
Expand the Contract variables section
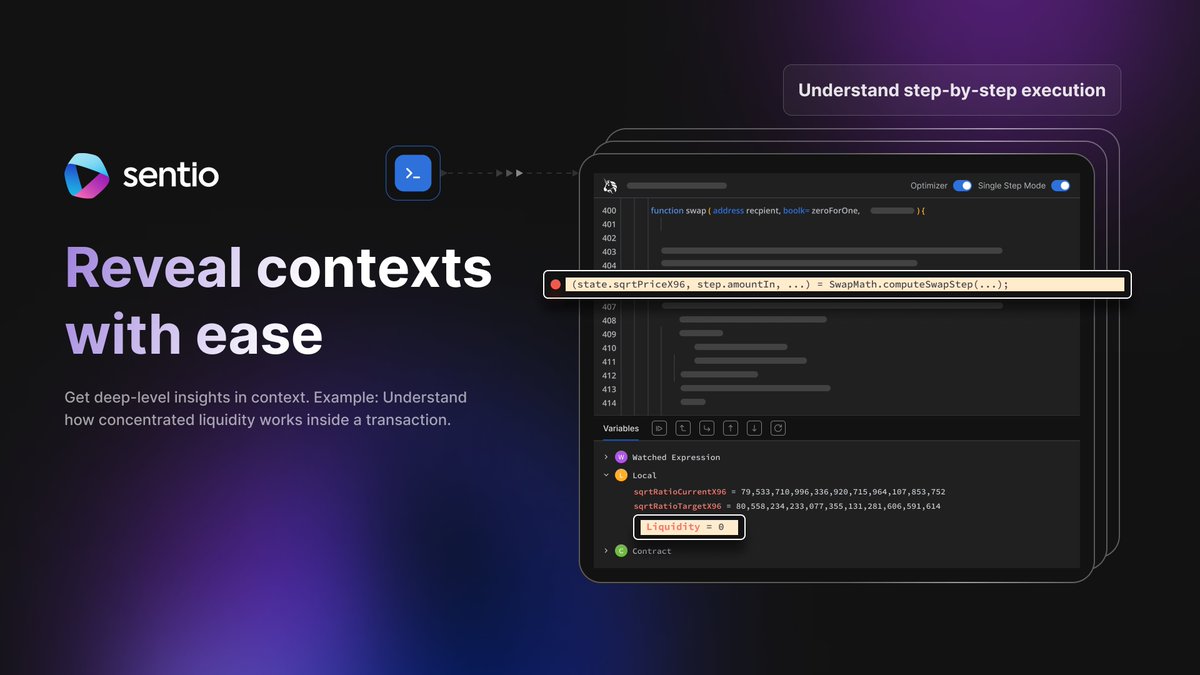coord(605,550)
